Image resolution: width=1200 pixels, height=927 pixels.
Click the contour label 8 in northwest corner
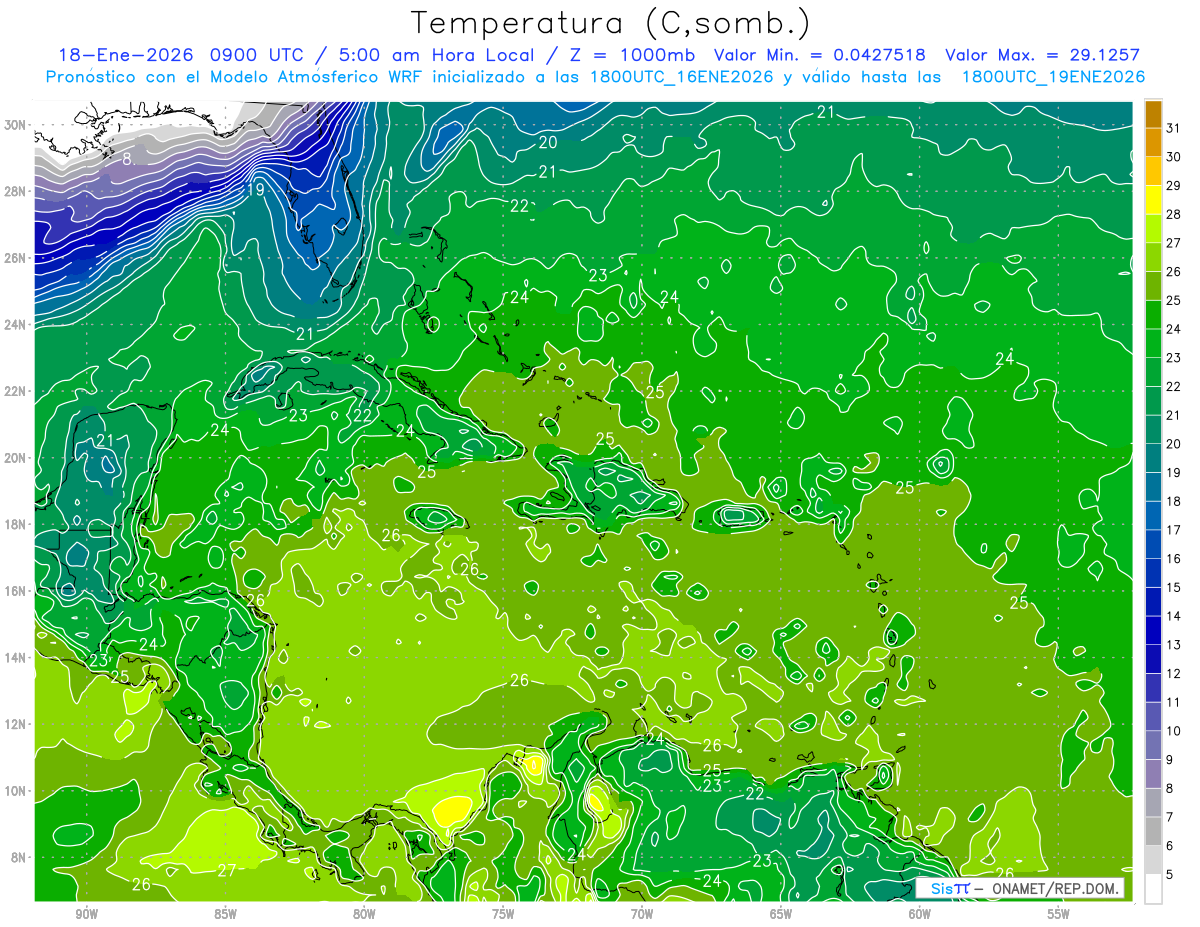click(127, 160)
